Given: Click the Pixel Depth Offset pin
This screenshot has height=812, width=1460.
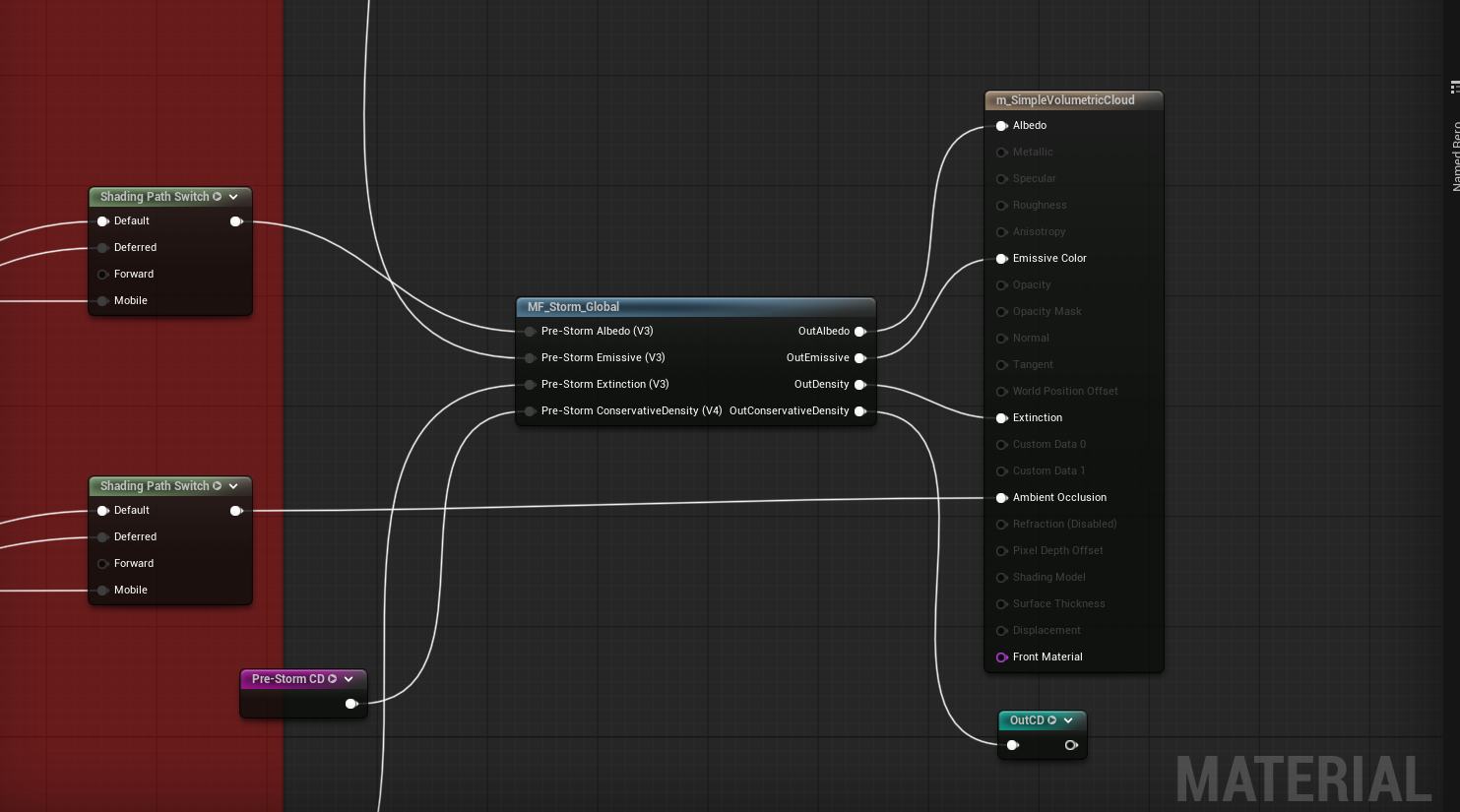Looking at the screenshot, I should (1001, 551).
